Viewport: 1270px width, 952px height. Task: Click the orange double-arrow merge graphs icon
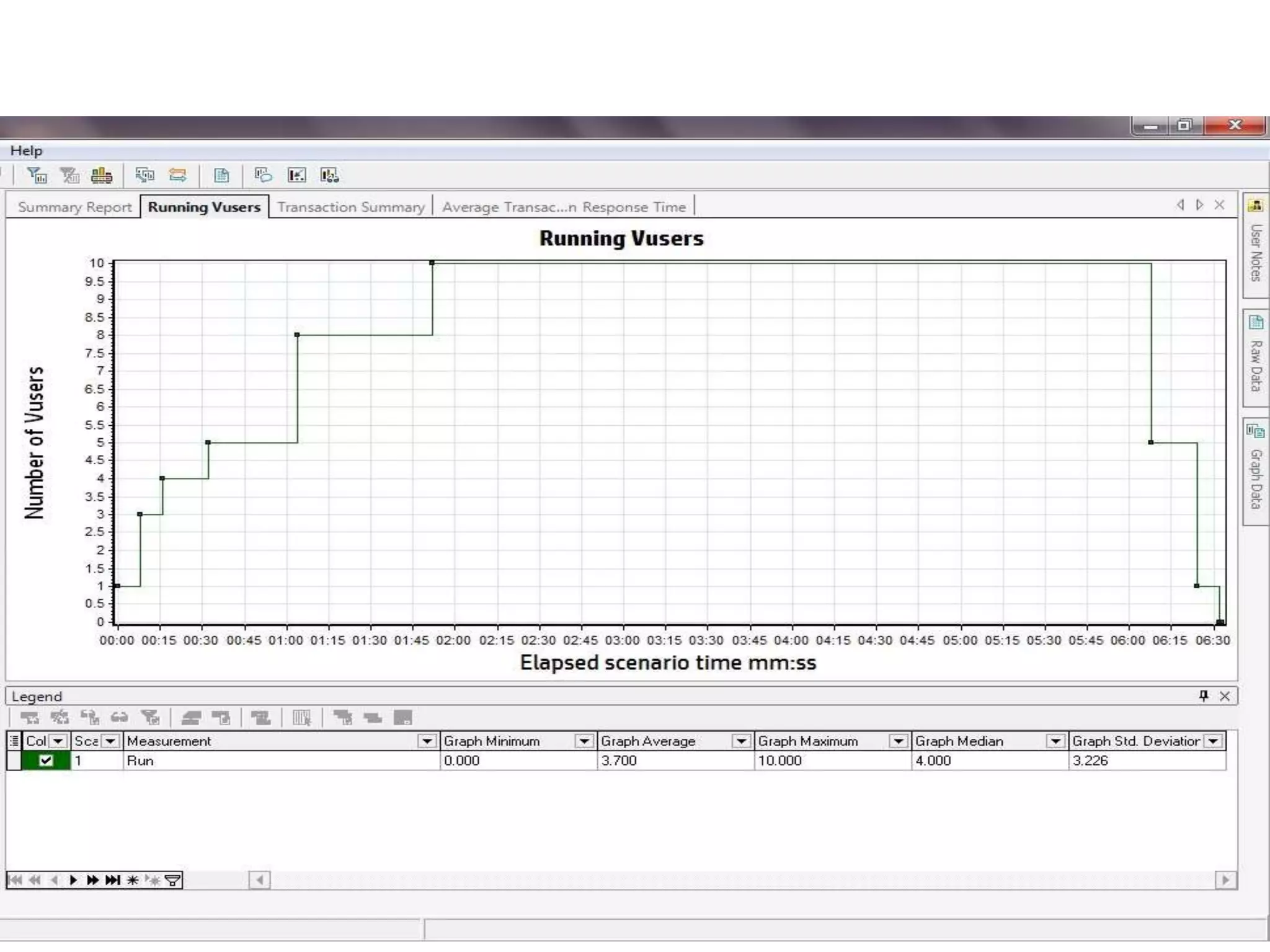[x=178, y=176]
